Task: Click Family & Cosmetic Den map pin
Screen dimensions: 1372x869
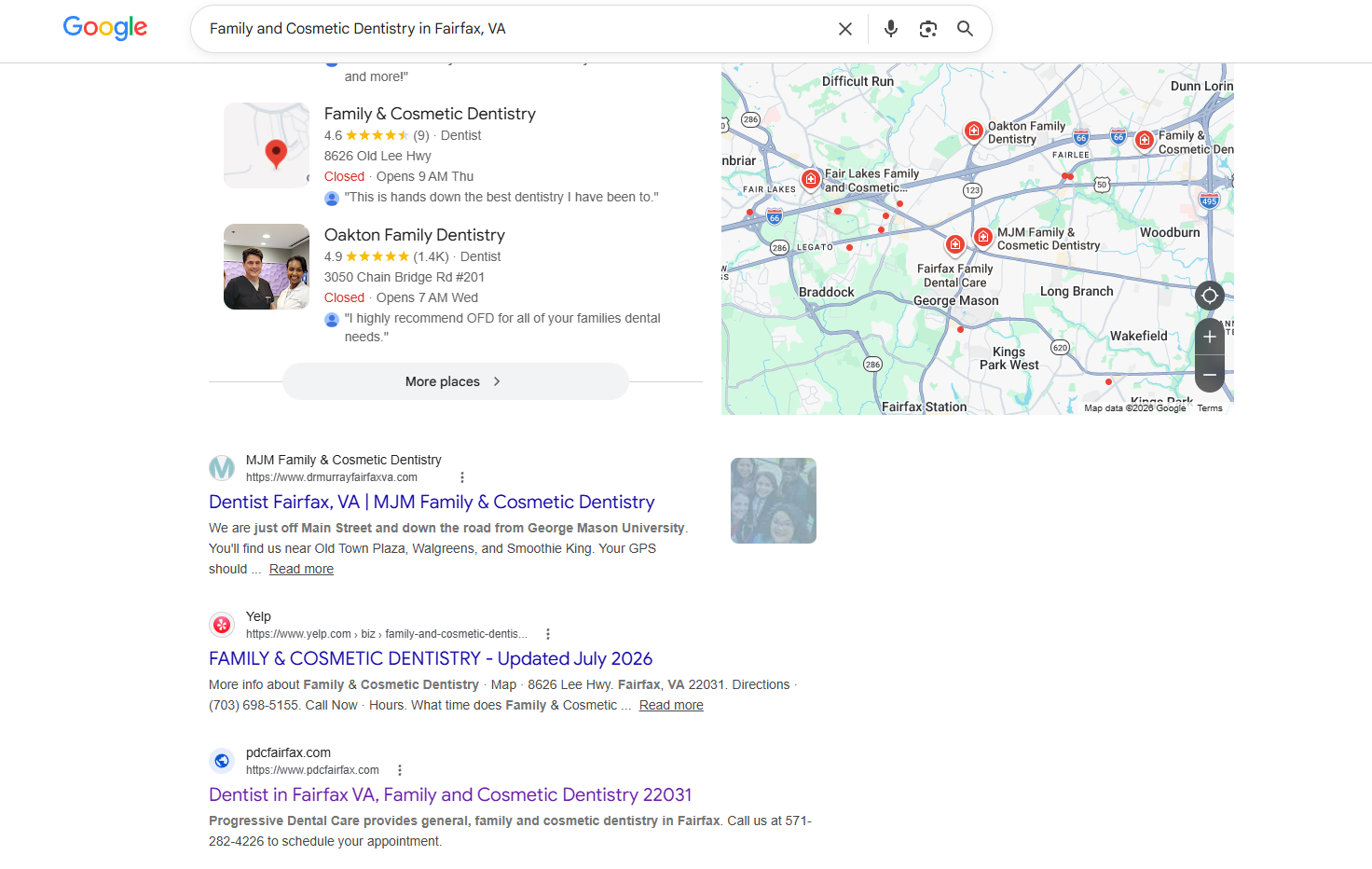Action: (1145, 141)
